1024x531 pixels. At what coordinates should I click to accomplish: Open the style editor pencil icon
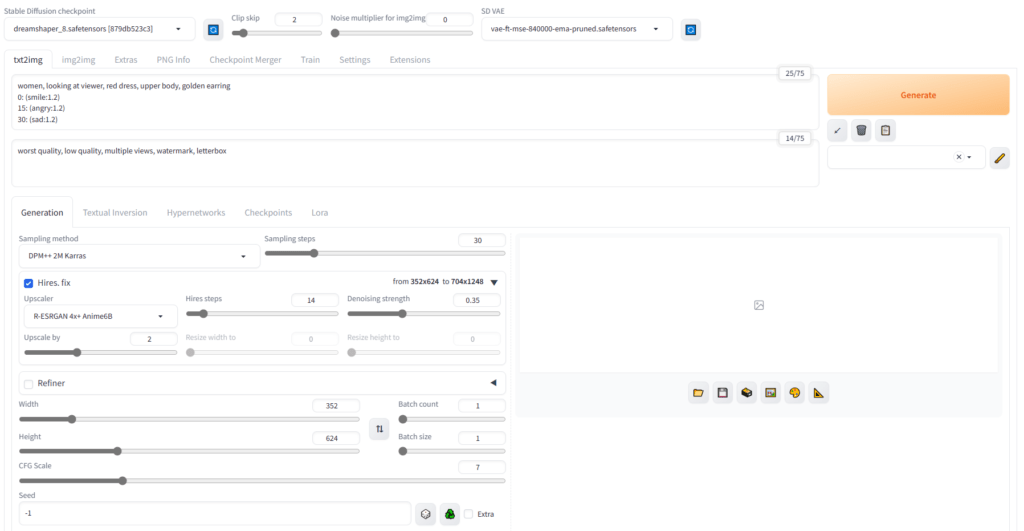pyautogui.click(x=999, y=158)
